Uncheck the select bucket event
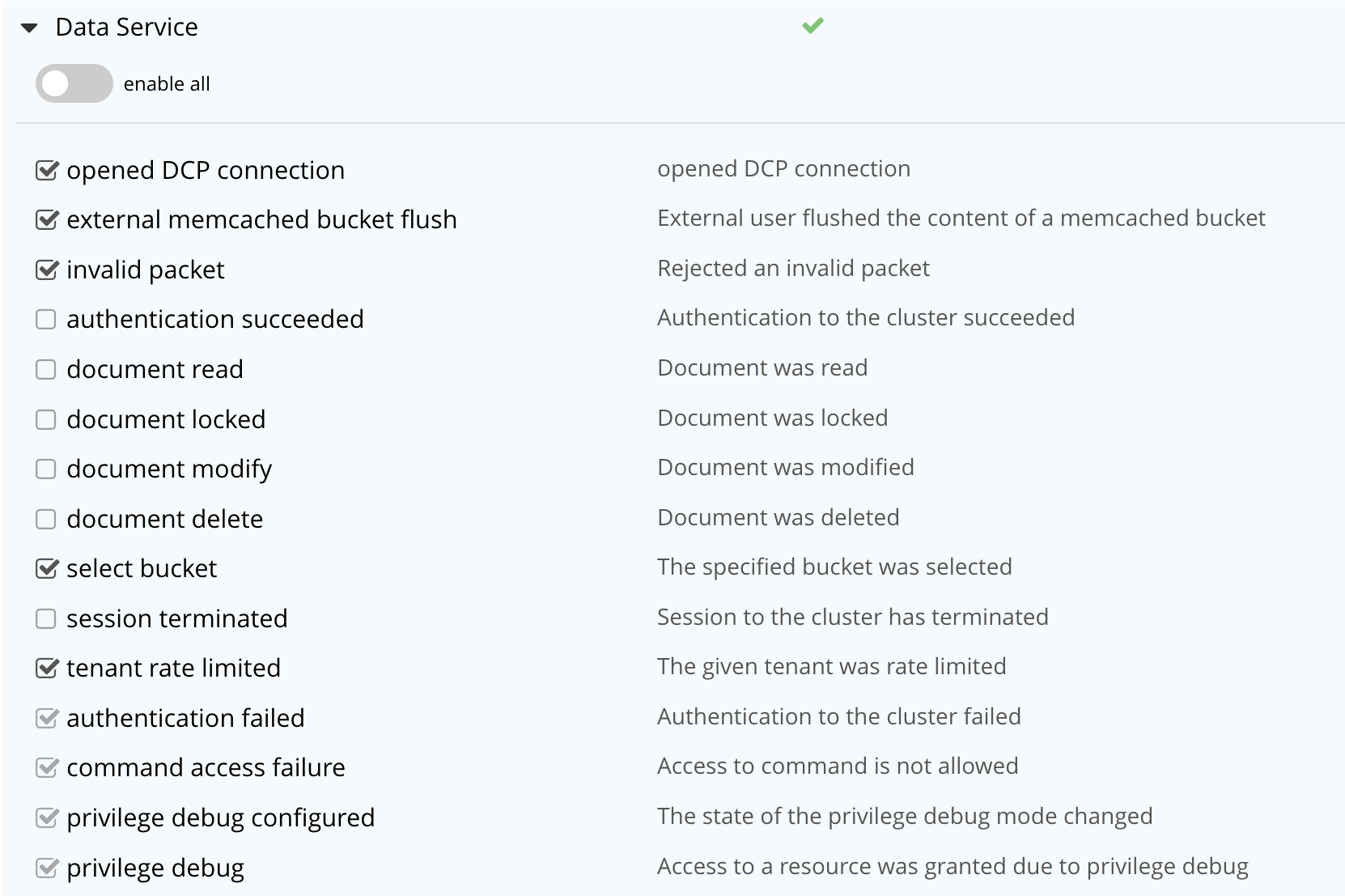 tap(47, 569)
